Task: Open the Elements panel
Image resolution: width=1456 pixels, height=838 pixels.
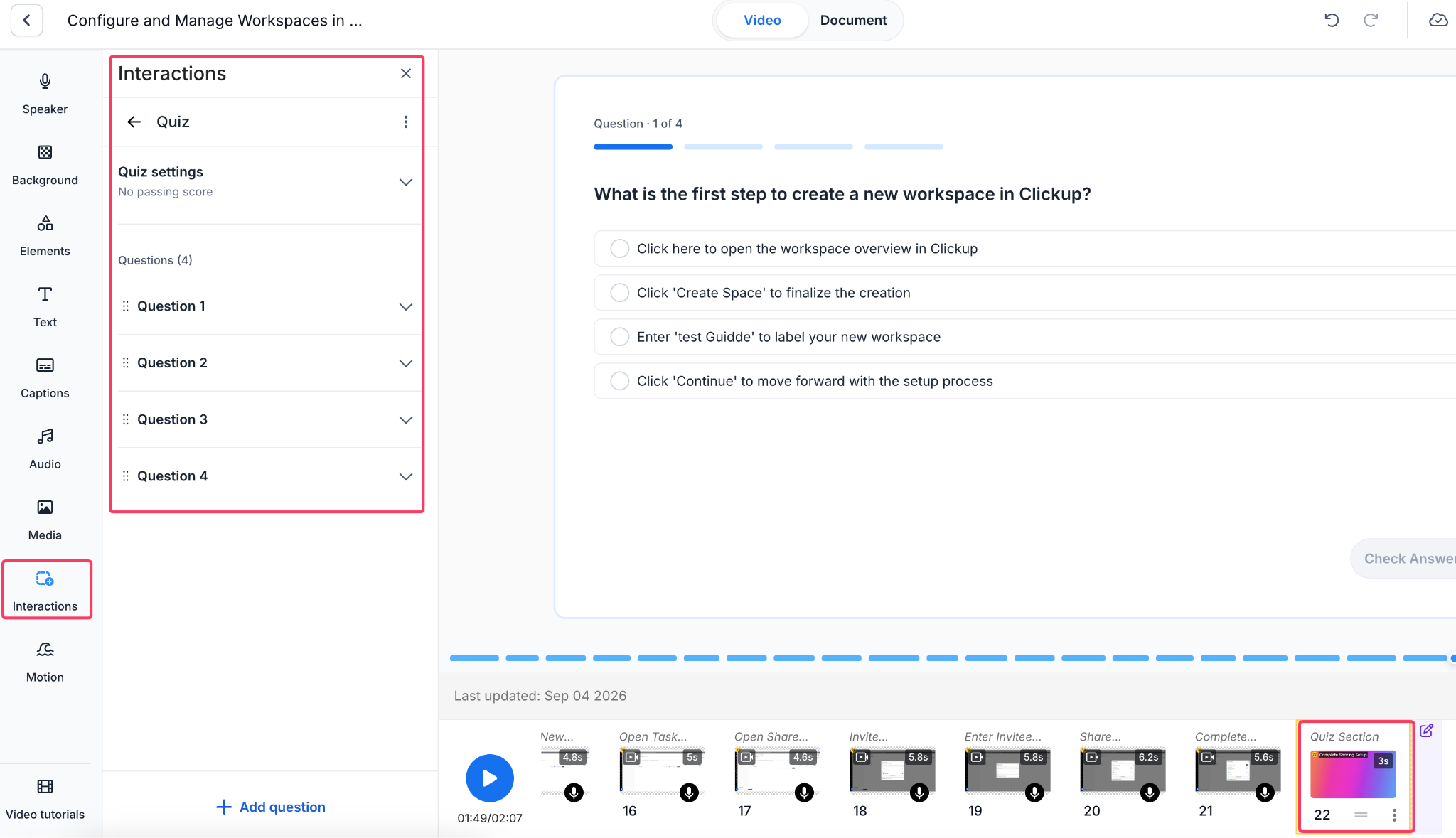Action: [45, 236]
